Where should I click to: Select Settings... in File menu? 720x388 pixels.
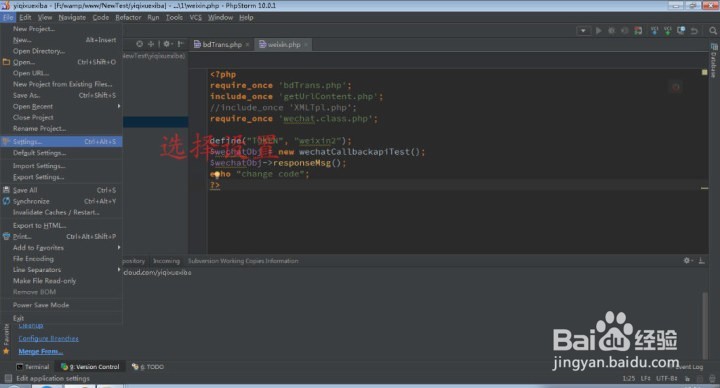click(x=62, y=141)
